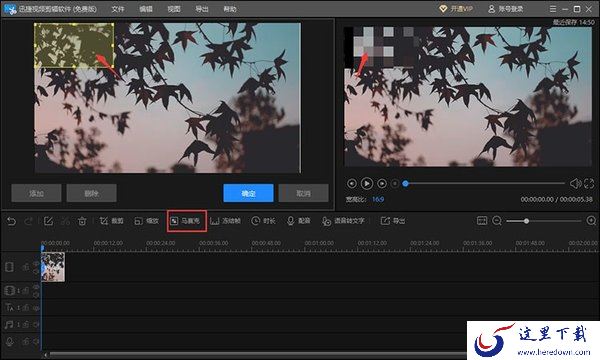Viewport: 600px width, 360px height.
Task: Toggle visibility of the text track
Action: click(36, 308)
